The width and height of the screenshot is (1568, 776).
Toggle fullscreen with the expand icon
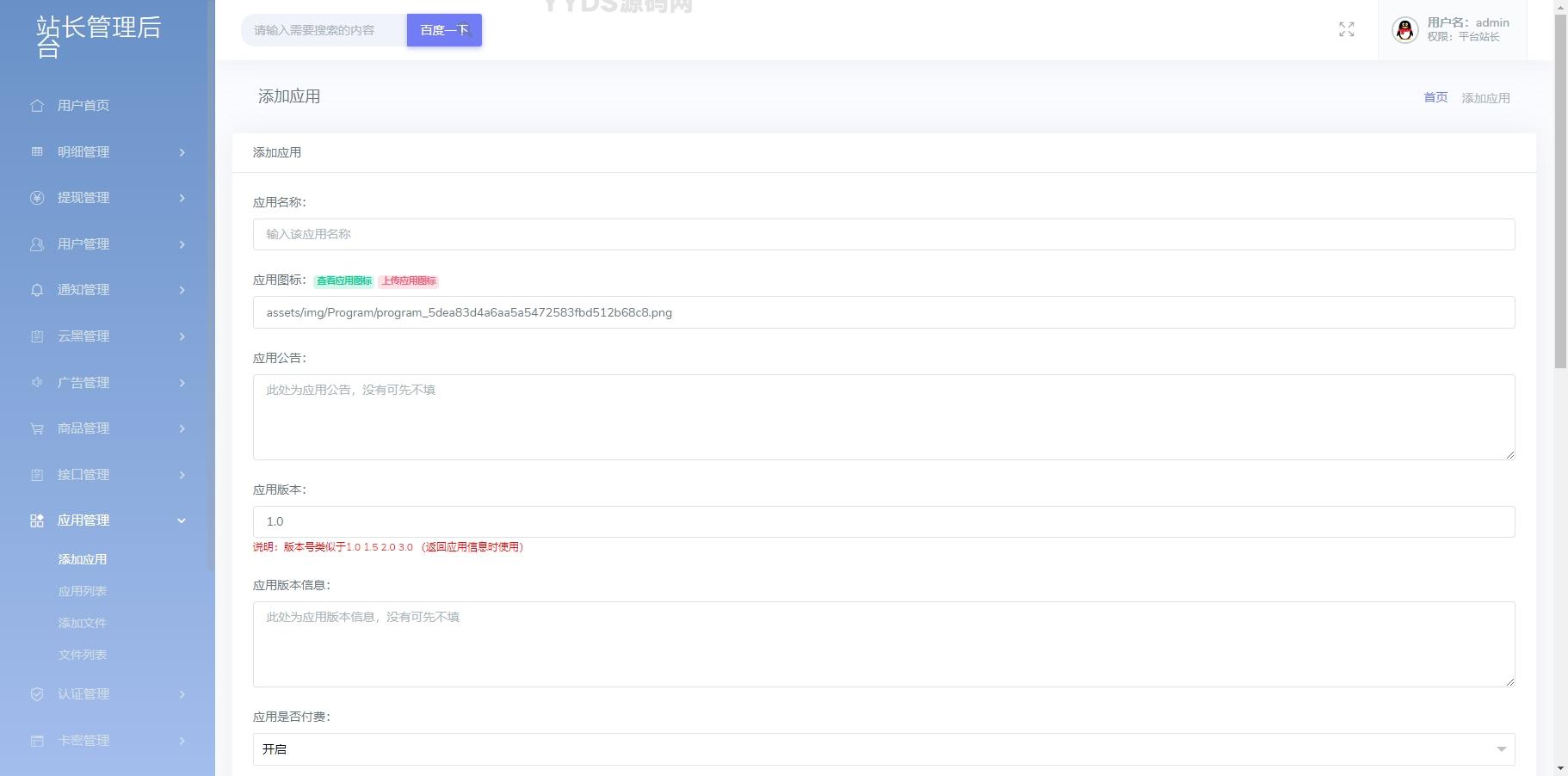(1347, 30)
